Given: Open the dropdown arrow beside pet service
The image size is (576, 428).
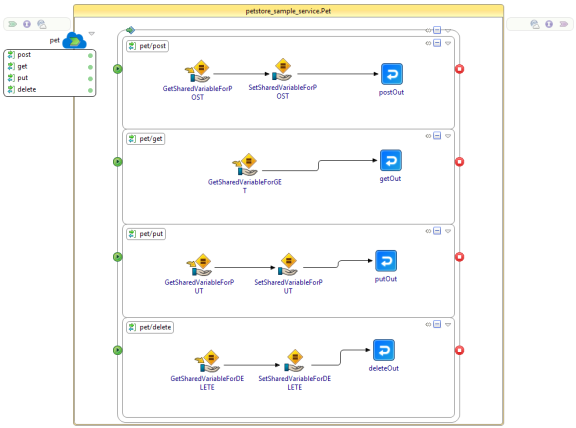Looking at the screenshot, I should click(x=92, y=33).
